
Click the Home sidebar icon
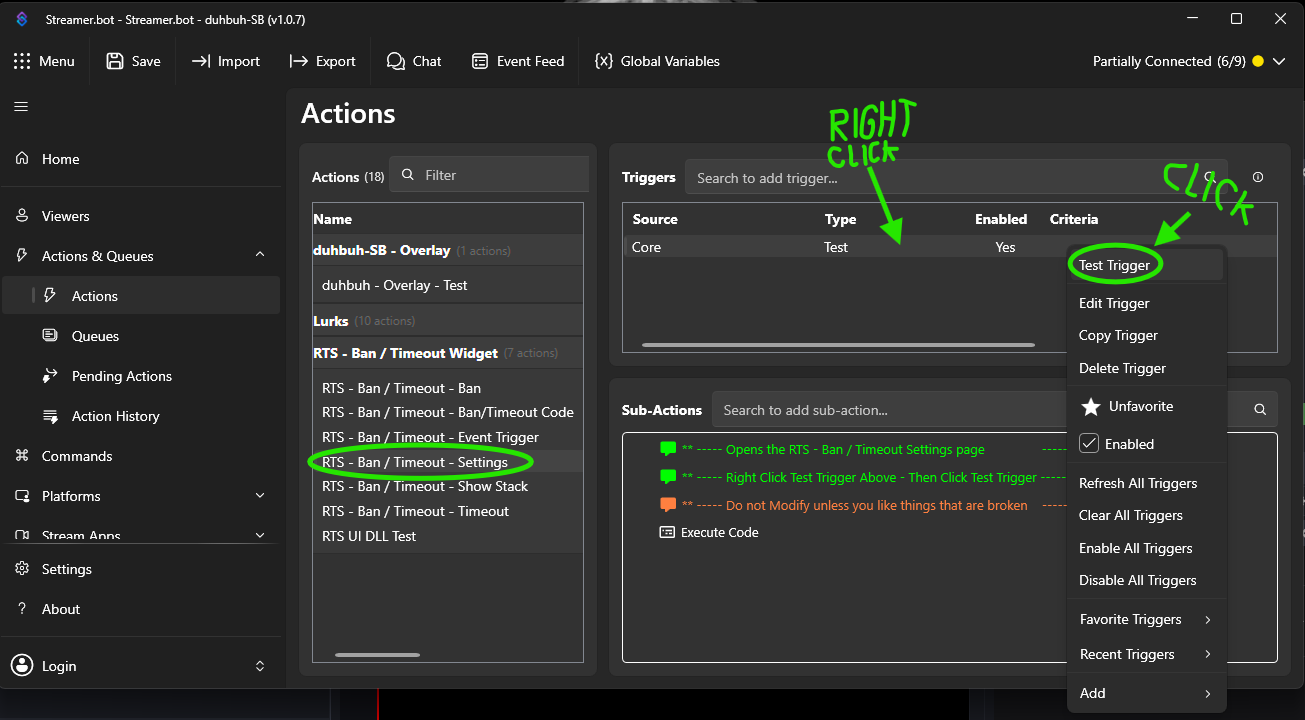click(x=22, y=159)
